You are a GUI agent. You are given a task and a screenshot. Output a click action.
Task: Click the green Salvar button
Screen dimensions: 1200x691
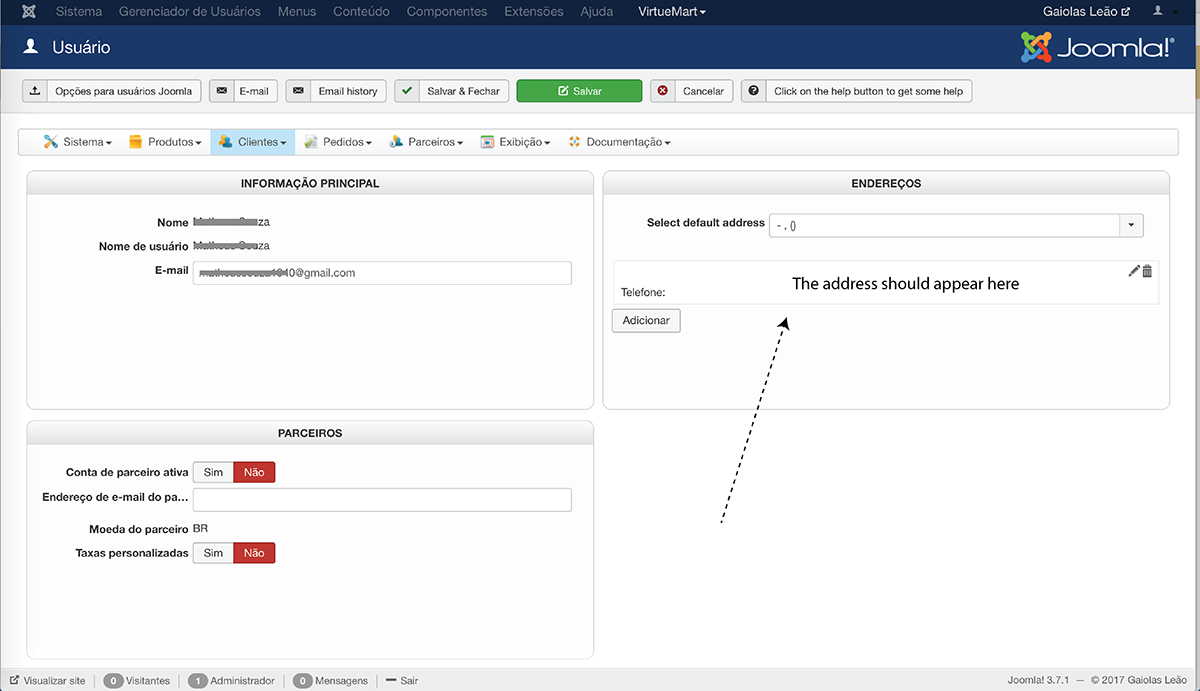click(579, 91)
